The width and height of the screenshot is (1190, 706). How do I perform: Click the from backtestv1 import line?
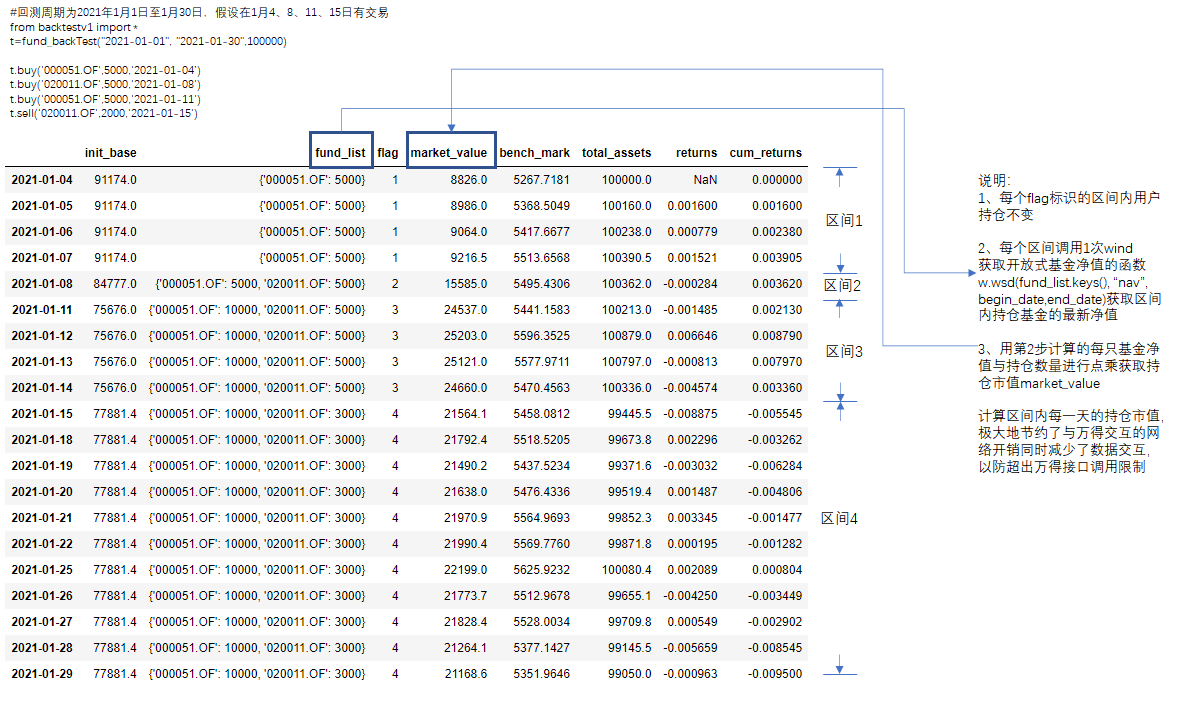pyautogui.click(x=71, y=27)
